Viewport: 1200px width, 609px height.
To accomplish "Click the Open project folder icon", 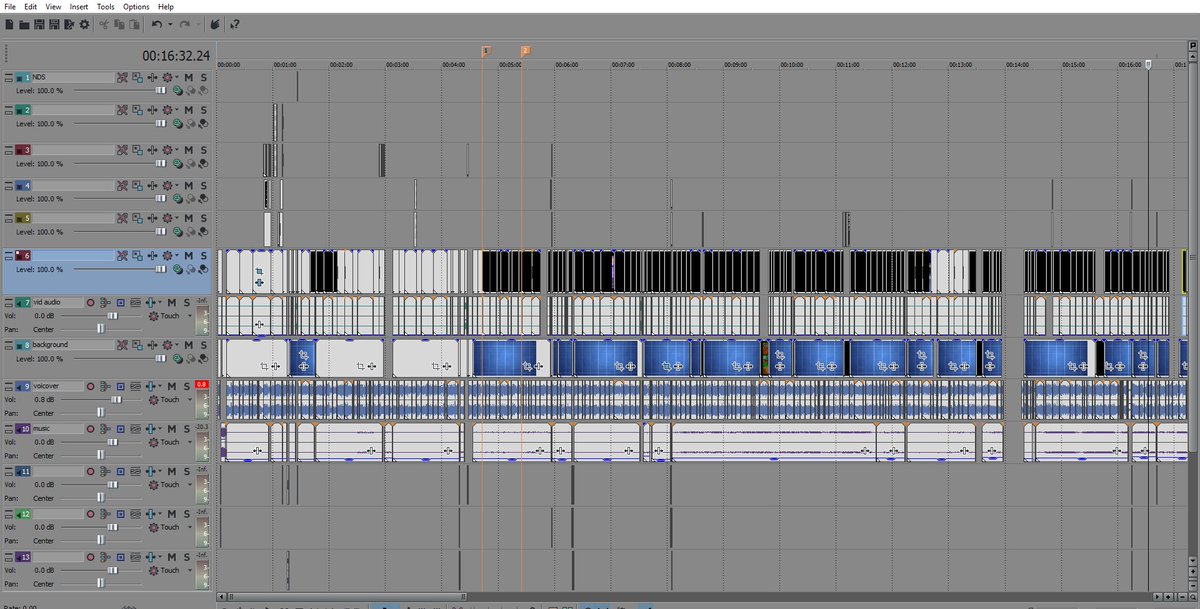I will pos(24,24).
